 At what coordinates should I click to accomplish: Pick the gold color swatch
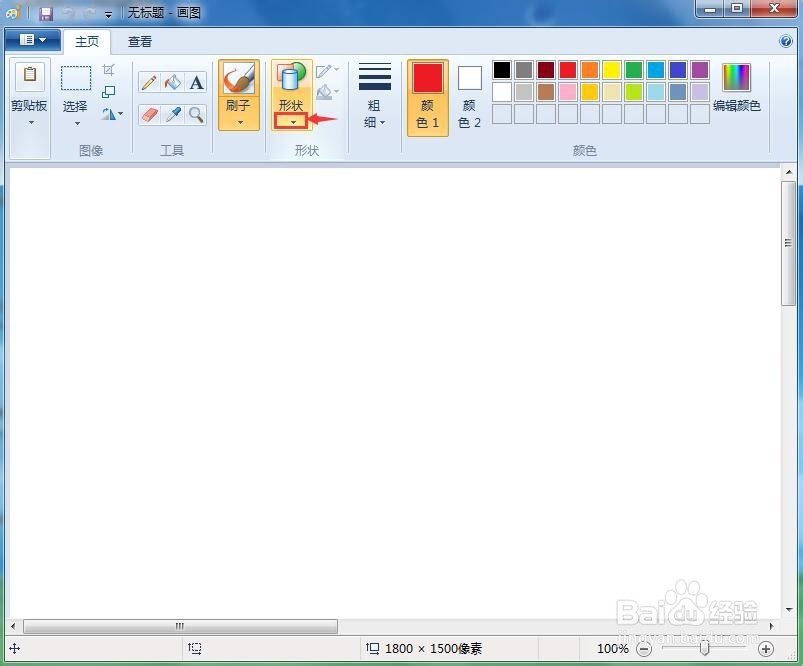point(590,92)
